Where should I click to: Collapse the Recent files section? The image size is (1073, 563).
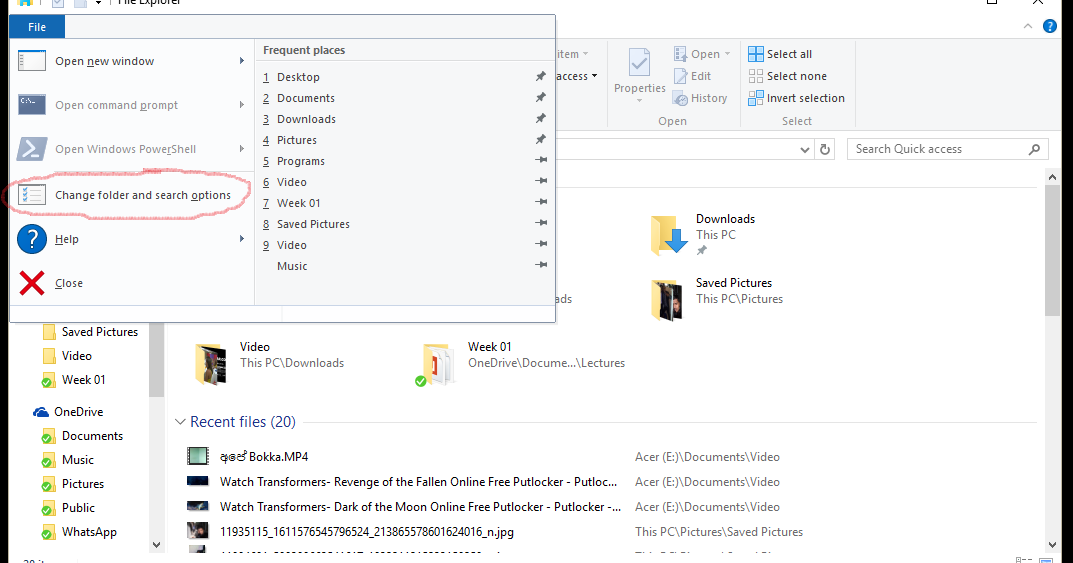pos(180,421)
